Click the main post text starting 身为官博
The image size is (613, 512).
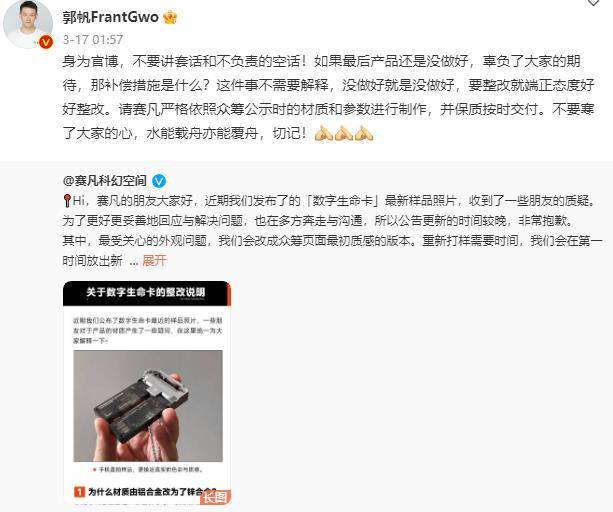(x=328, y=97)
